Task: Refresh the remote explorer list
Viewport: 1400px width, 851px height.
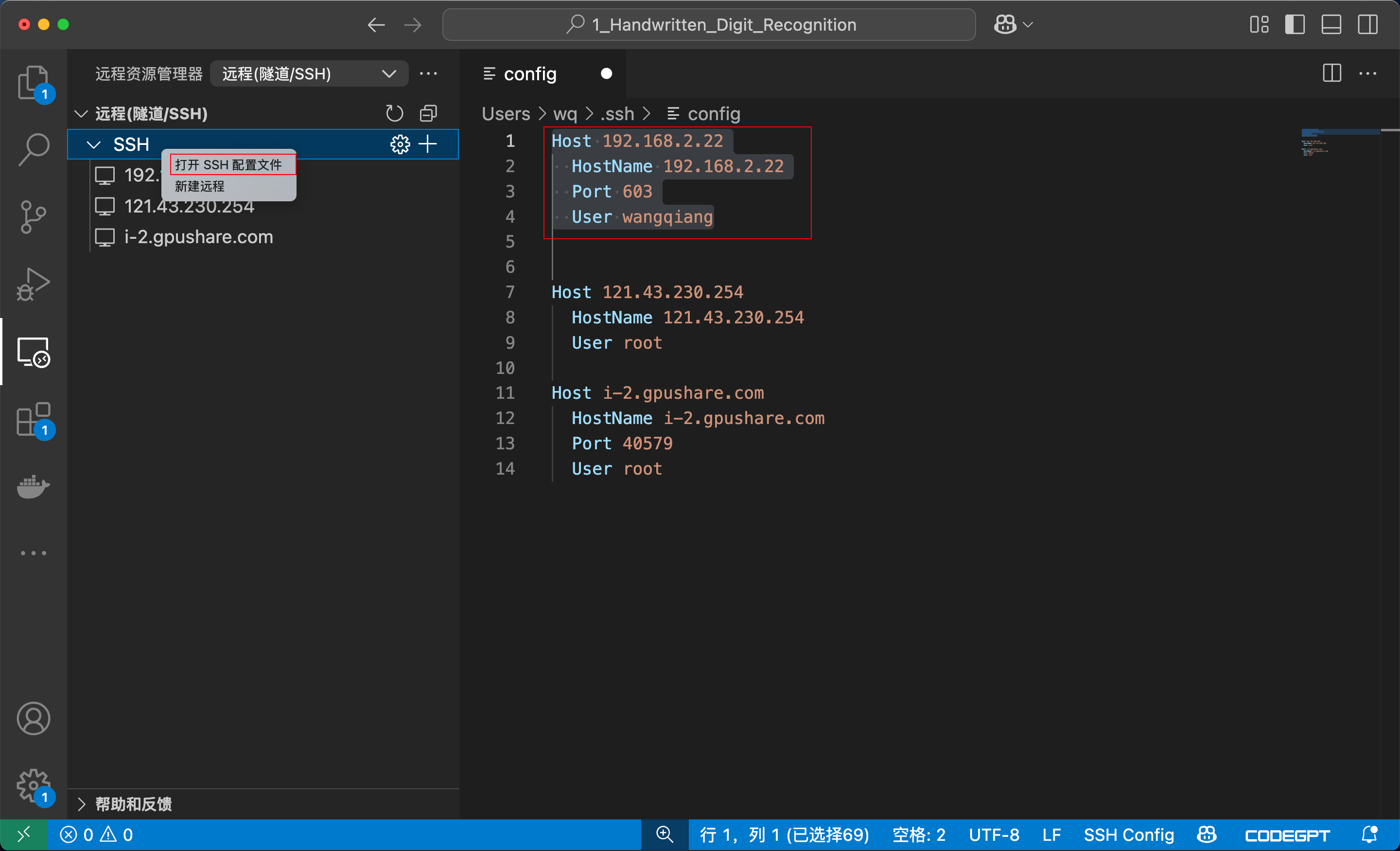Action: tap(394, 114)
